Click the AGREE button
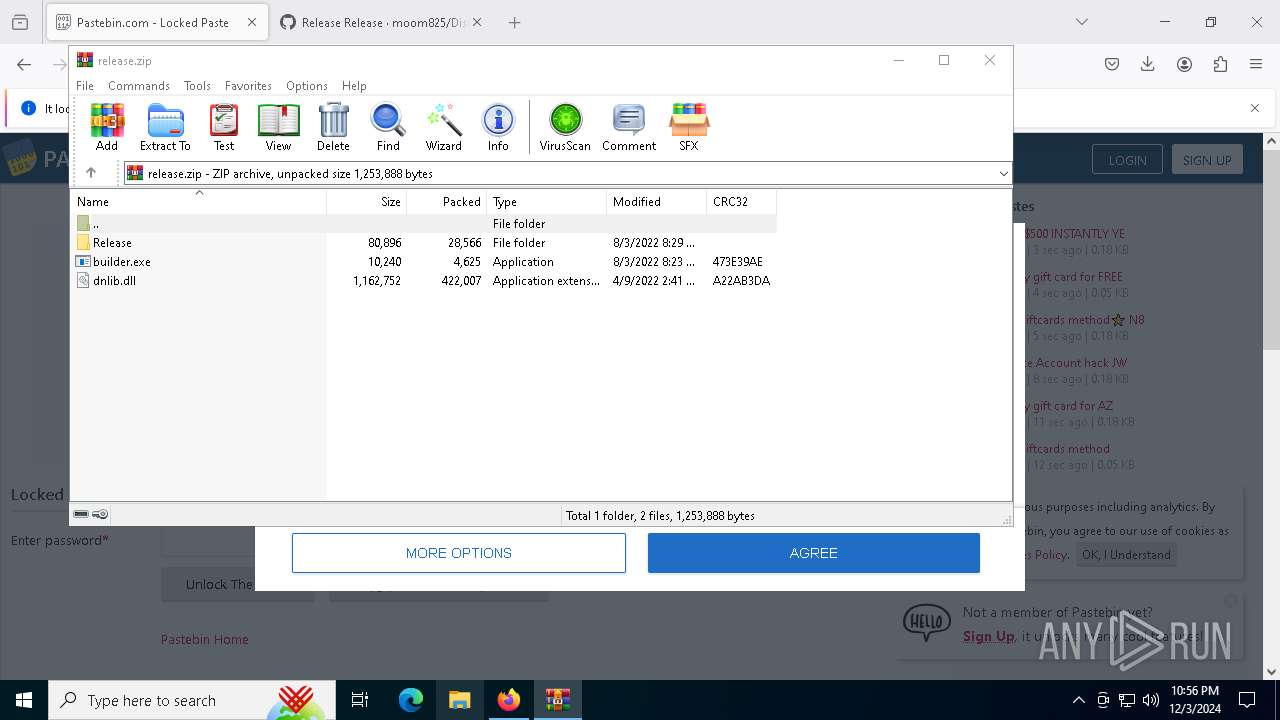This screenshot has width=1280, height=720. (814, 553)
